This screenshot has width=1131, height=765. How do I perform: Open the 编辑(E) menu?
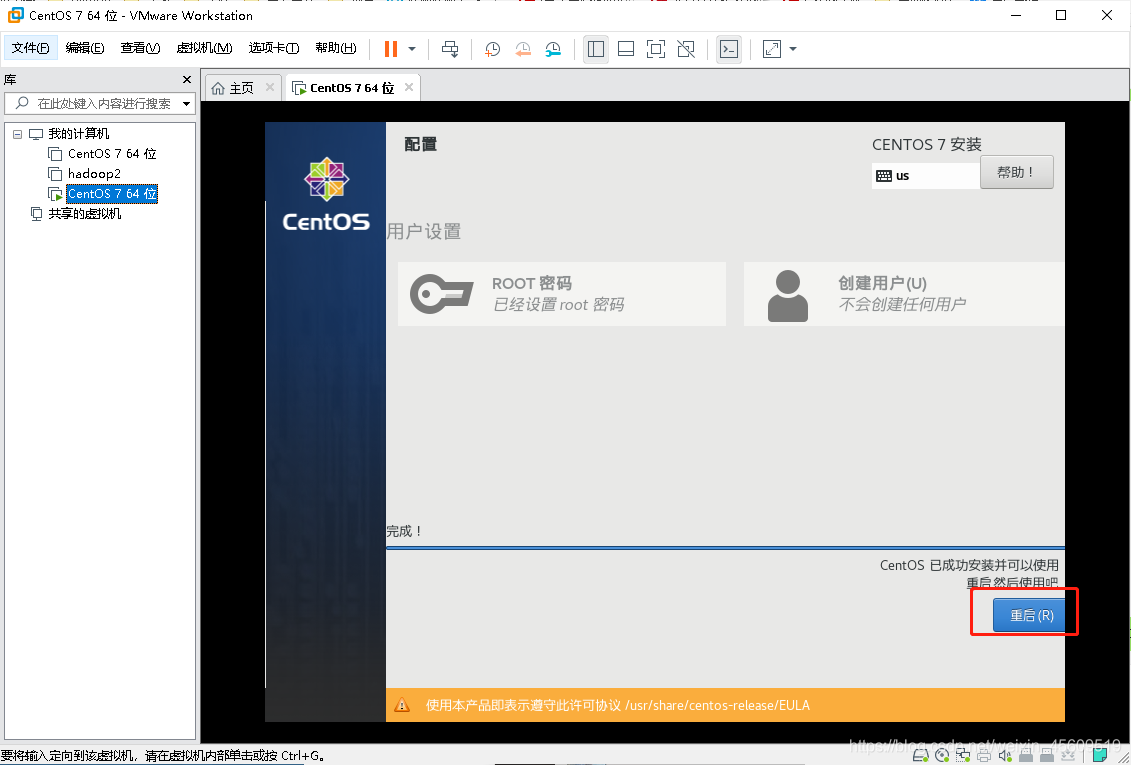coord(85,48)
